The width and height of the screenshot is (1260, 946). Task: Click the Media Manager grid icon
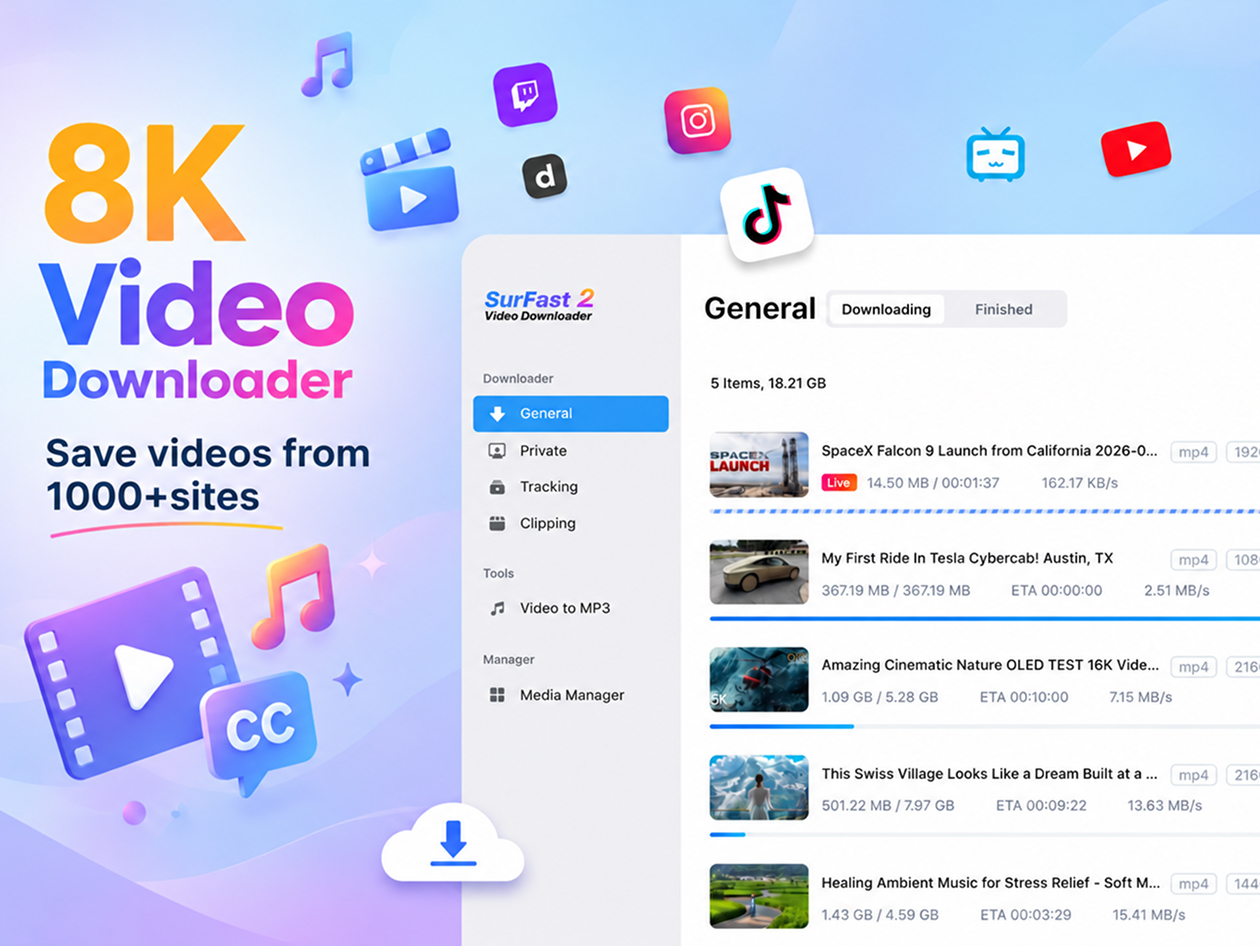point(497,695)
